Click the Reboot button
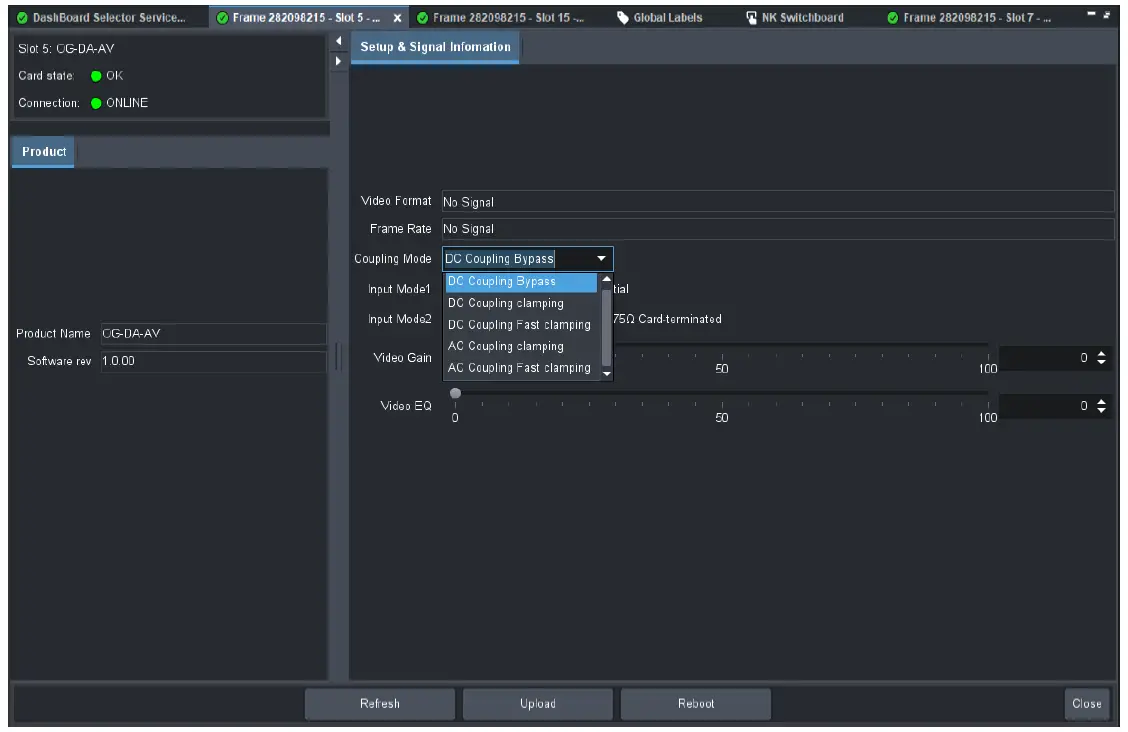 coord(696,704)
